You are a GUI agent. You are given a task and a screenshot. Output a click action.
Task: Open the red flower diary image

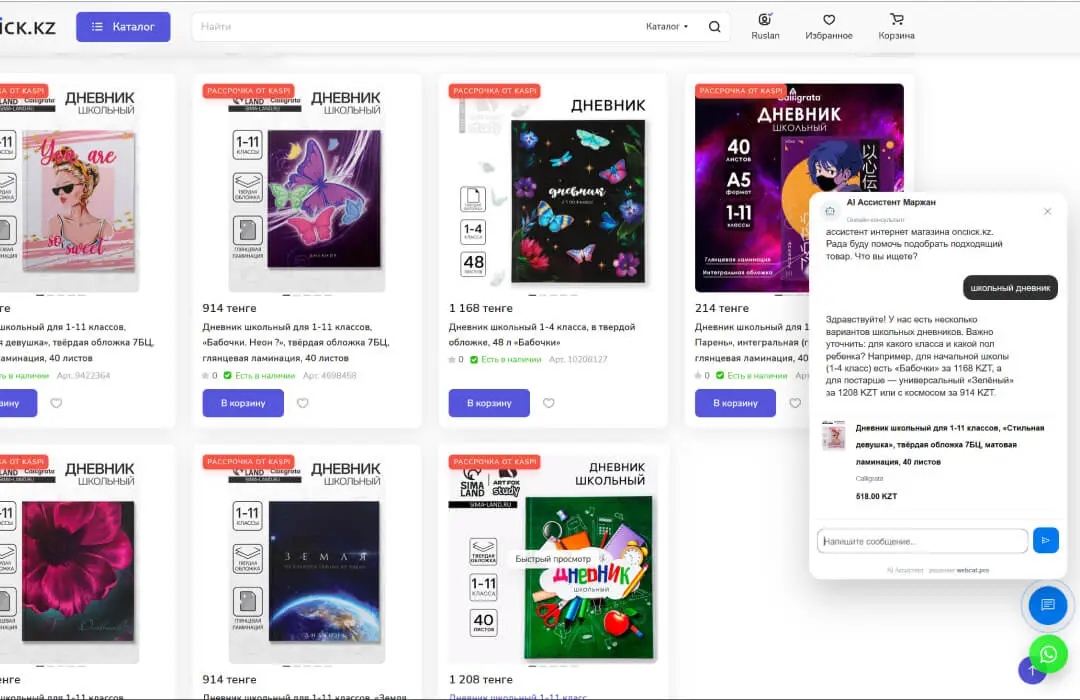(x=69, y=559)
